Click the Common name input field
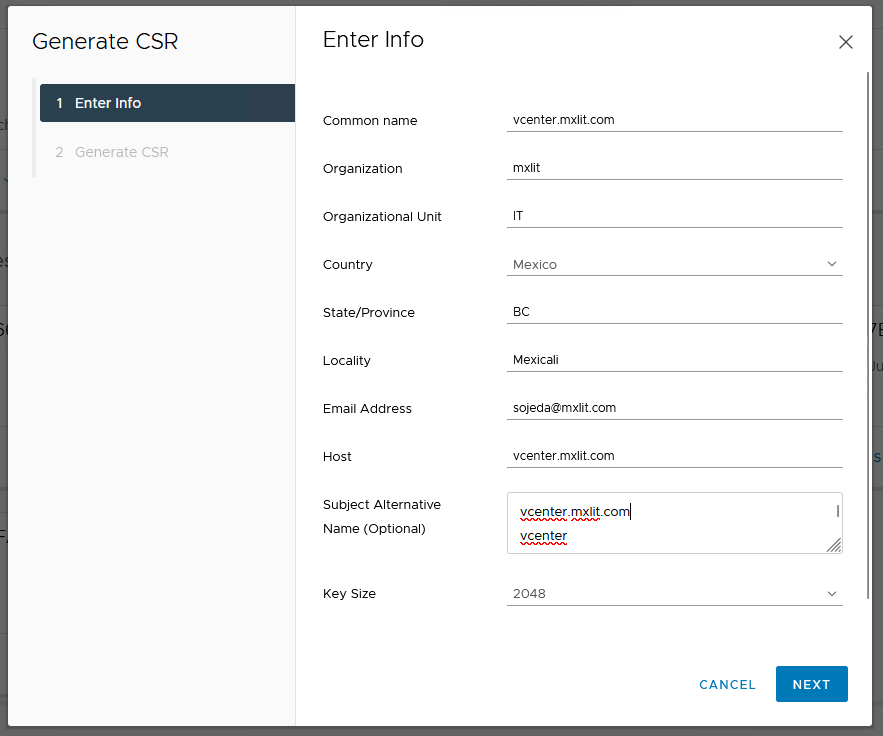Viewport: 883px width, 736px height. coord(674,120)
